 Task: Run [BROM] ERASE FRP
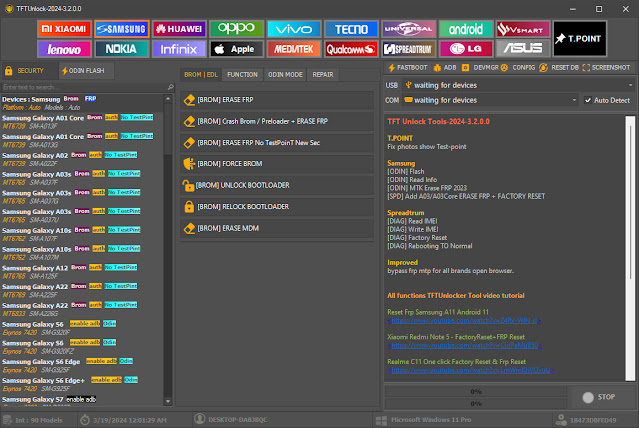[277, 100]
